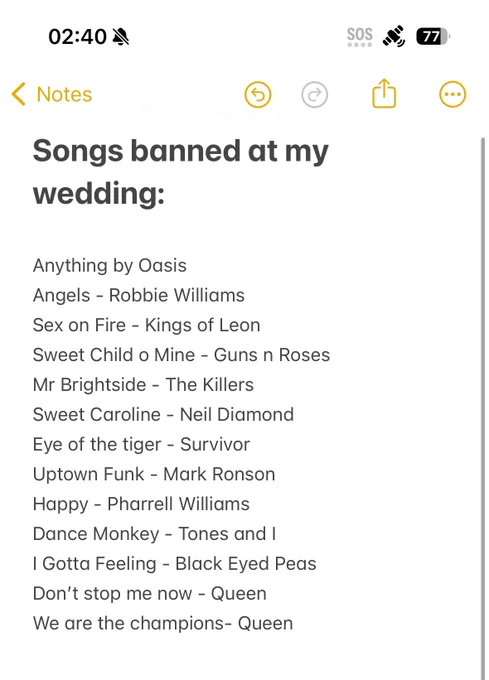489x680 pixels.
Task: Tap the 'Dance Monkey - Tones and I' line
Action: click(x=154, y=534)
